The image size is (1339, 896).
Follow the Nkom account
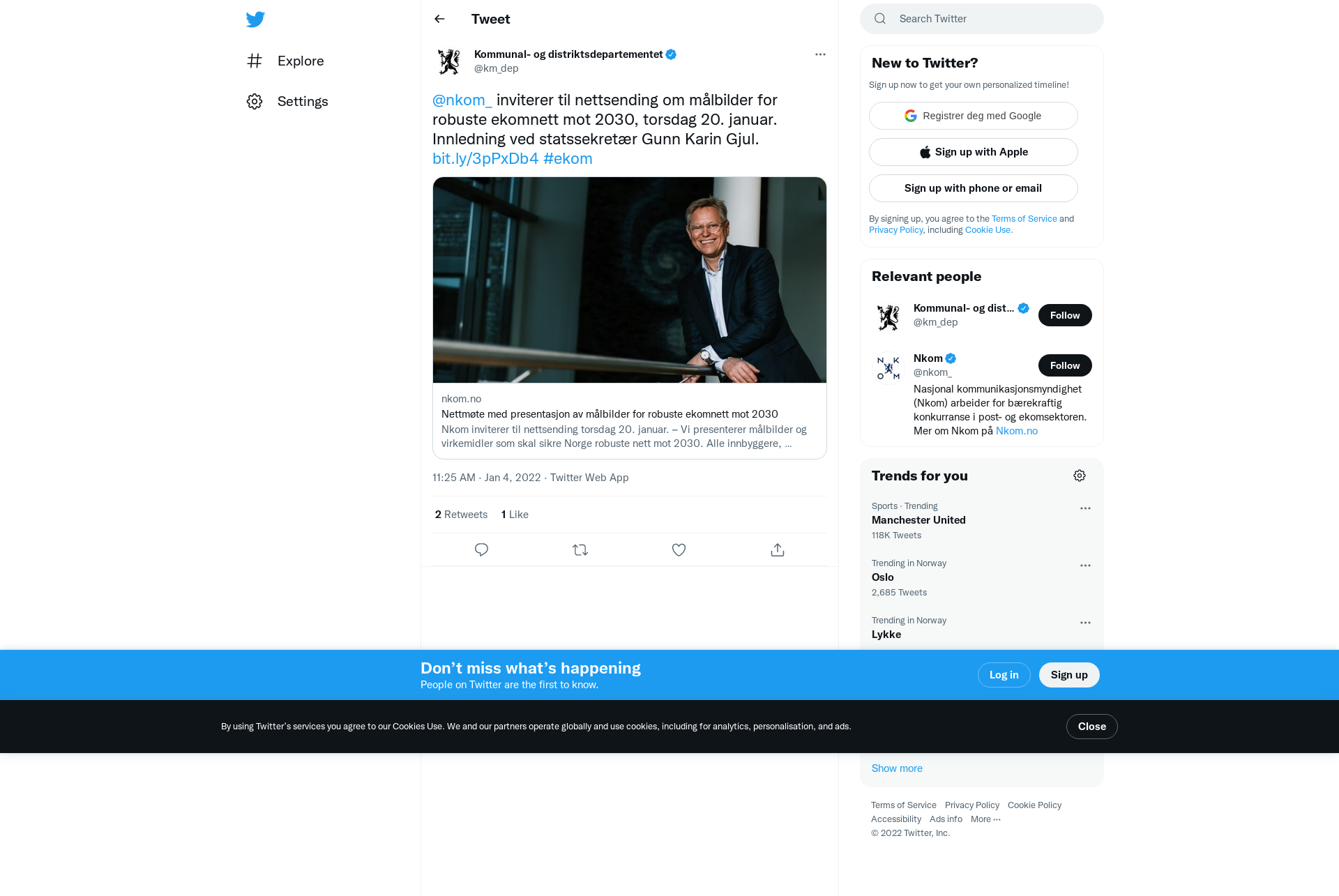pos(1065,365)
